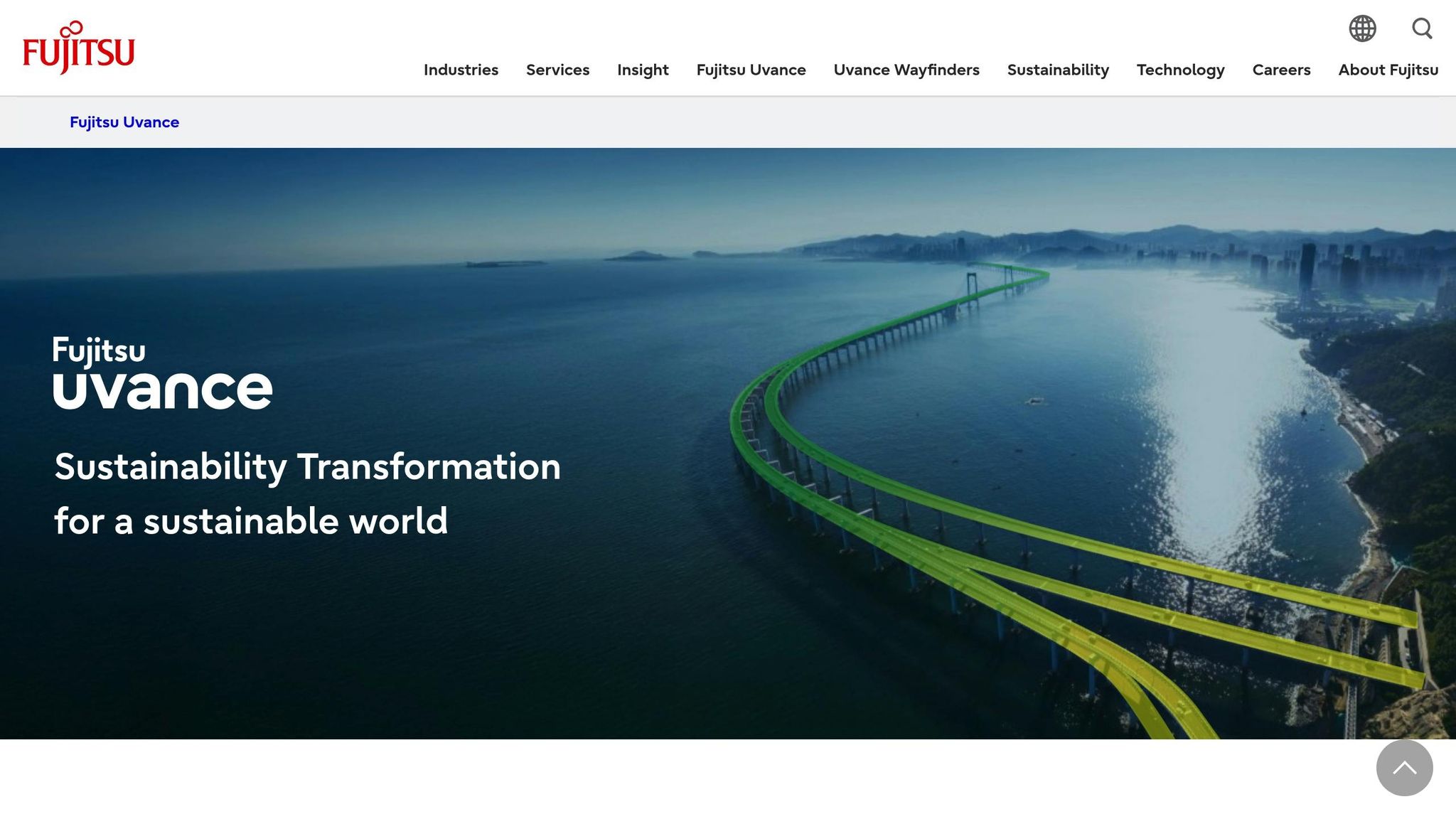
Task: Open the search magnifier icon
Action: (x=1422, y=28)
